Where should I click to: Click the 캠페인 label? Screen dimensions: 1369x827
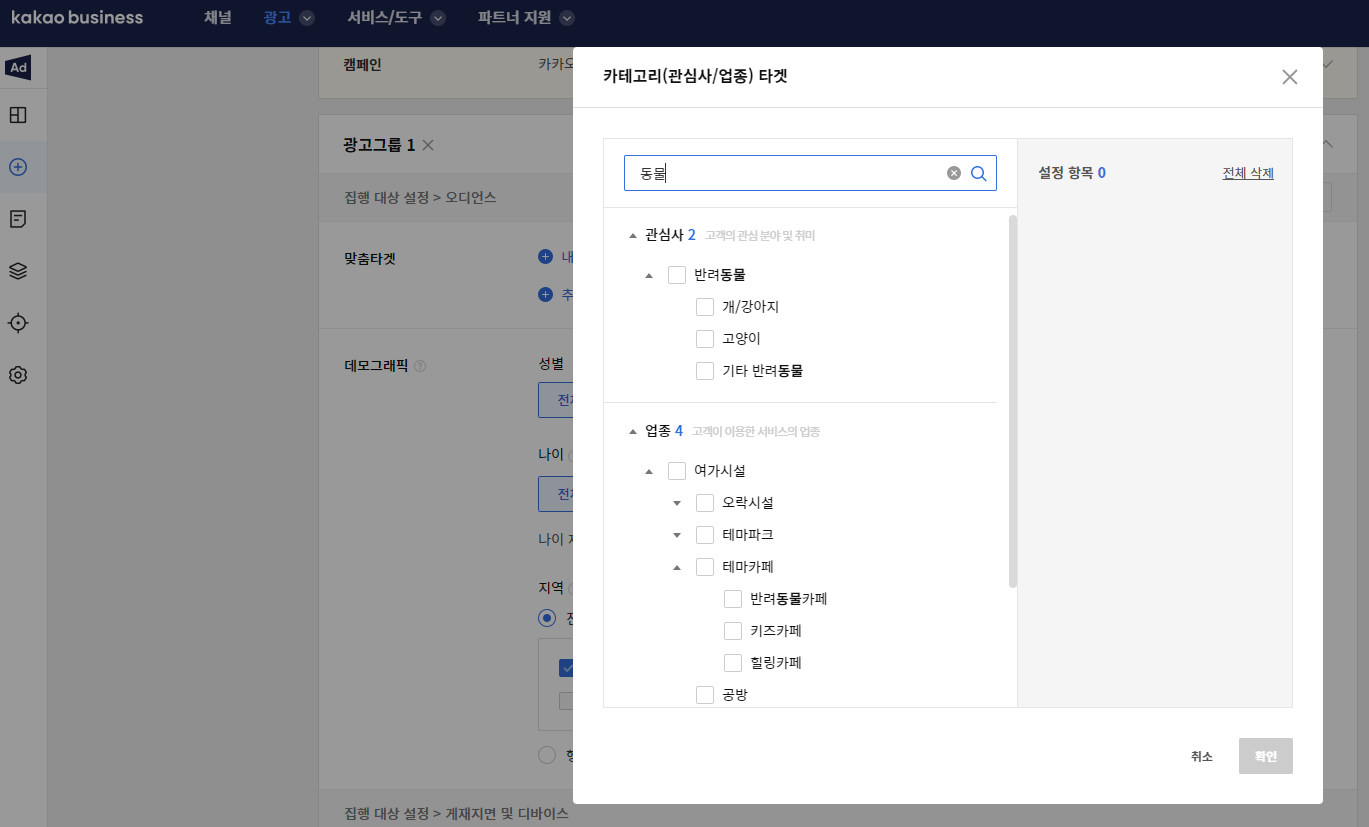363,64
